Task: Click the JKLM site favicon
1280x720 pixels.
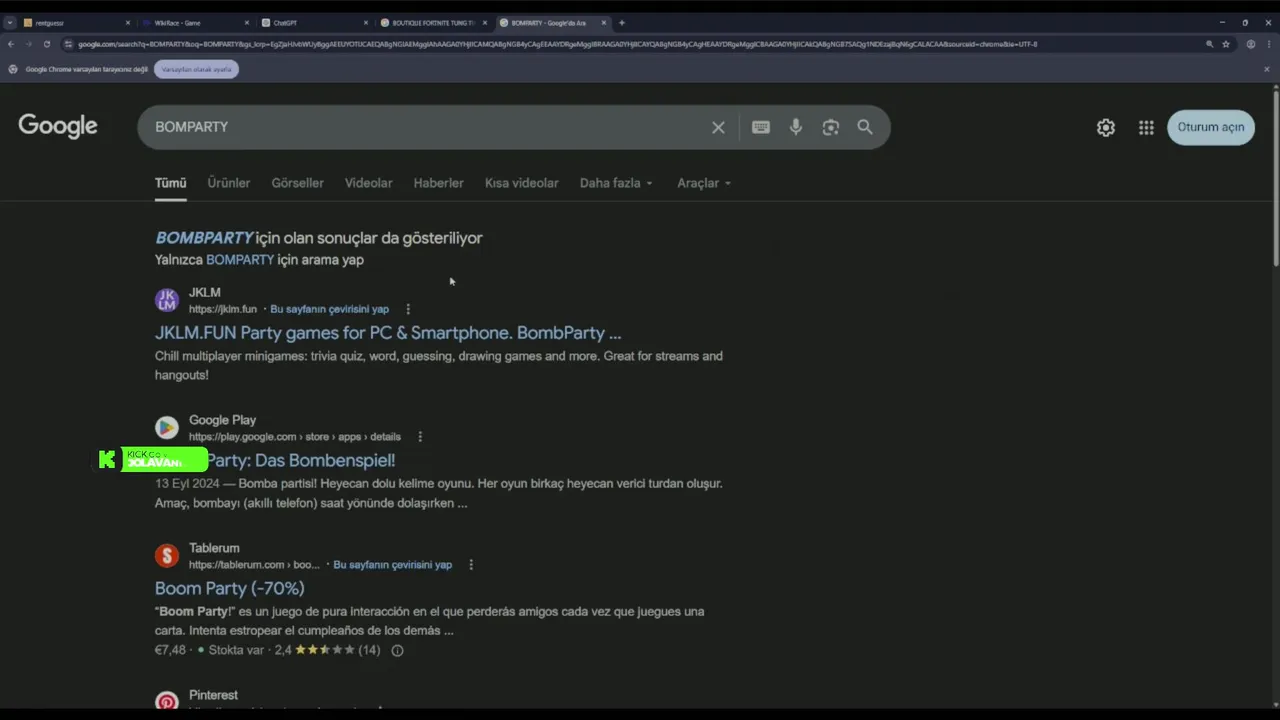Action: coord(167,300)
